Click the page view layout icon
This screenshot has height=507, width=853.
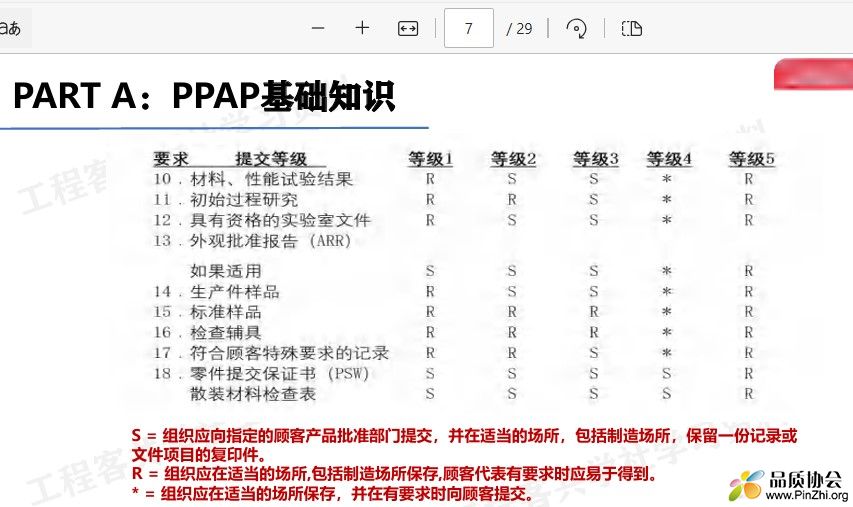[x=632, y=28]
